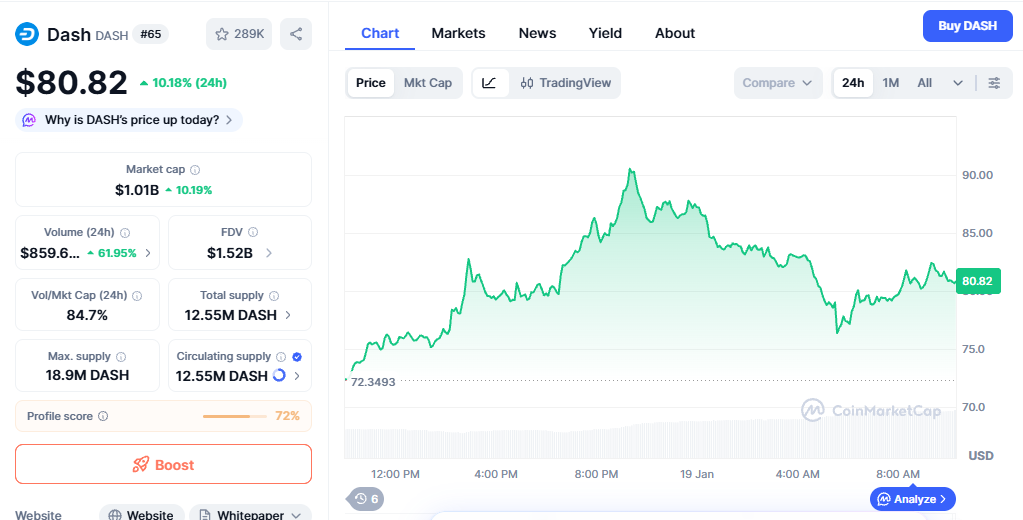Click info icon beside Profile score

click(103, 416)
